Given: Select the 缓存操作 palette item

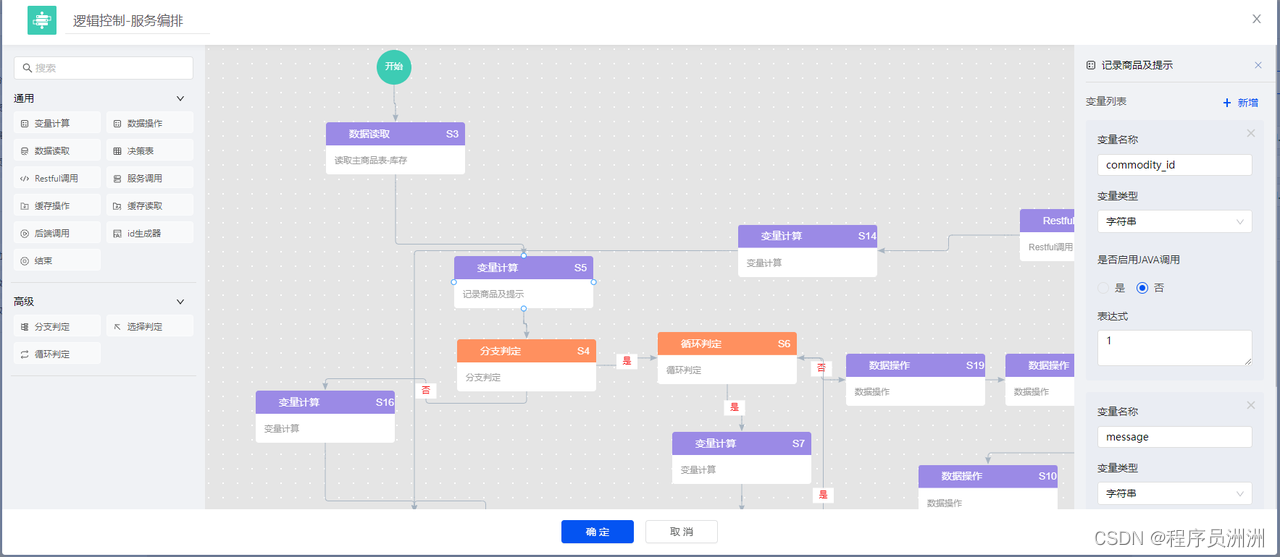Looking at the screenshot, I should 56,206.
